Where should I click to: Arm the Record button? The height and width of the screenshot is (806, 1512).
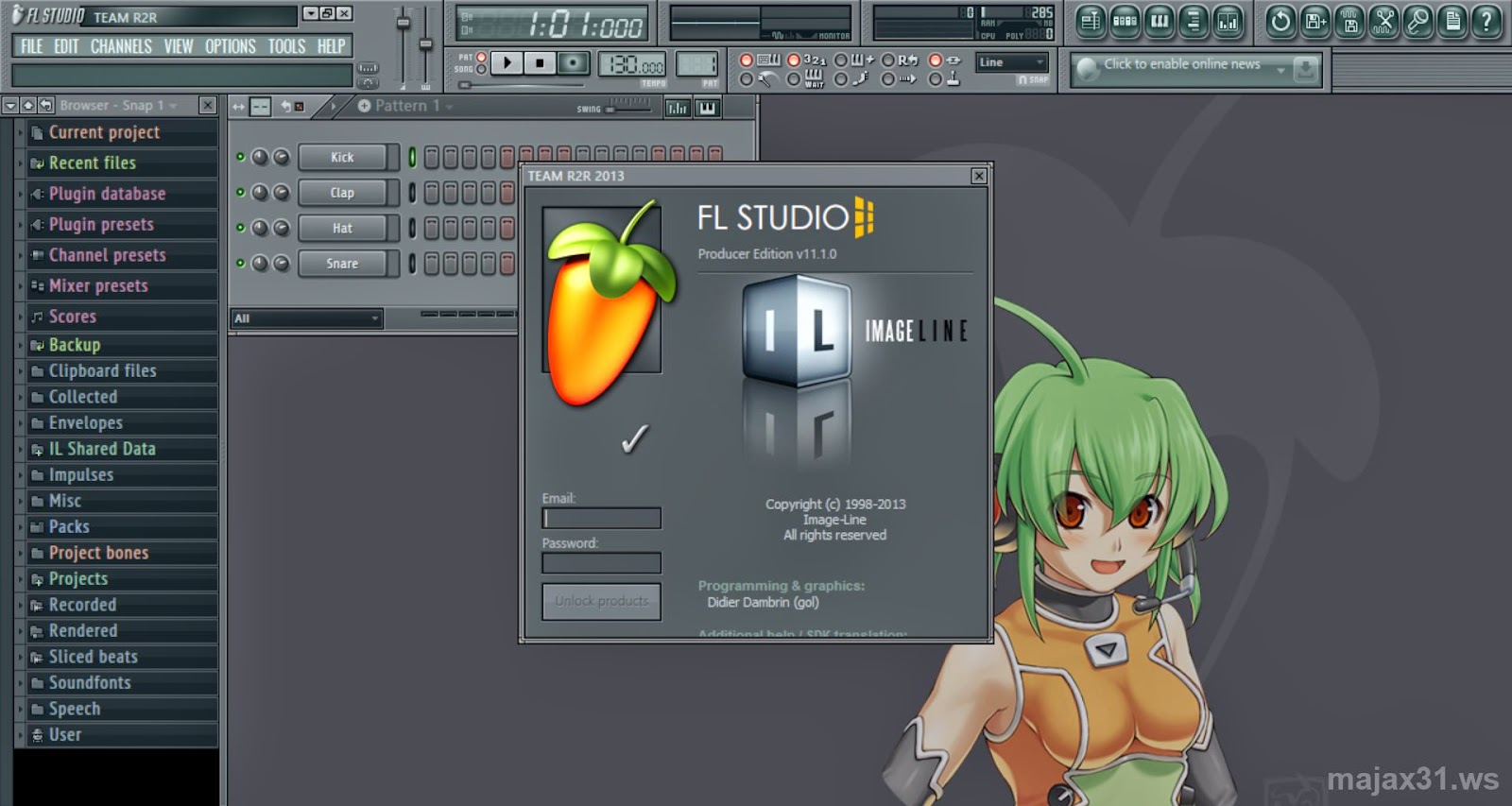tap(572, 62)
